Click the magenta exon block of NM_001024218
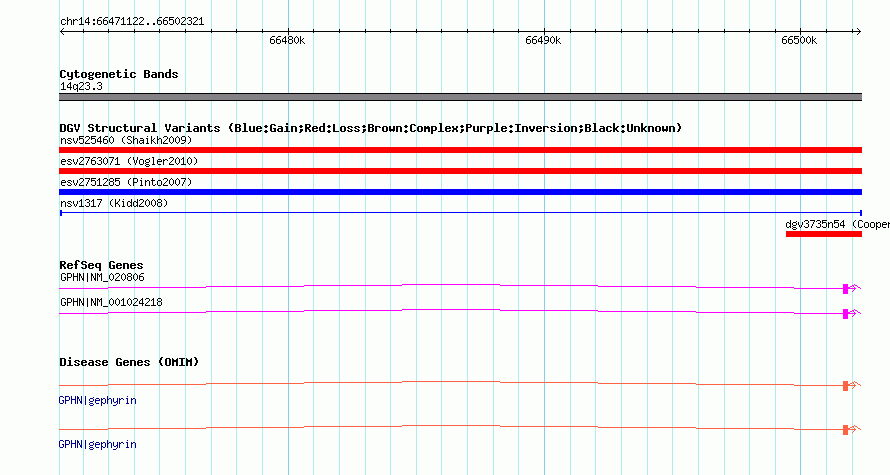This screenshot has width=890, height=475. click(845, 314)
